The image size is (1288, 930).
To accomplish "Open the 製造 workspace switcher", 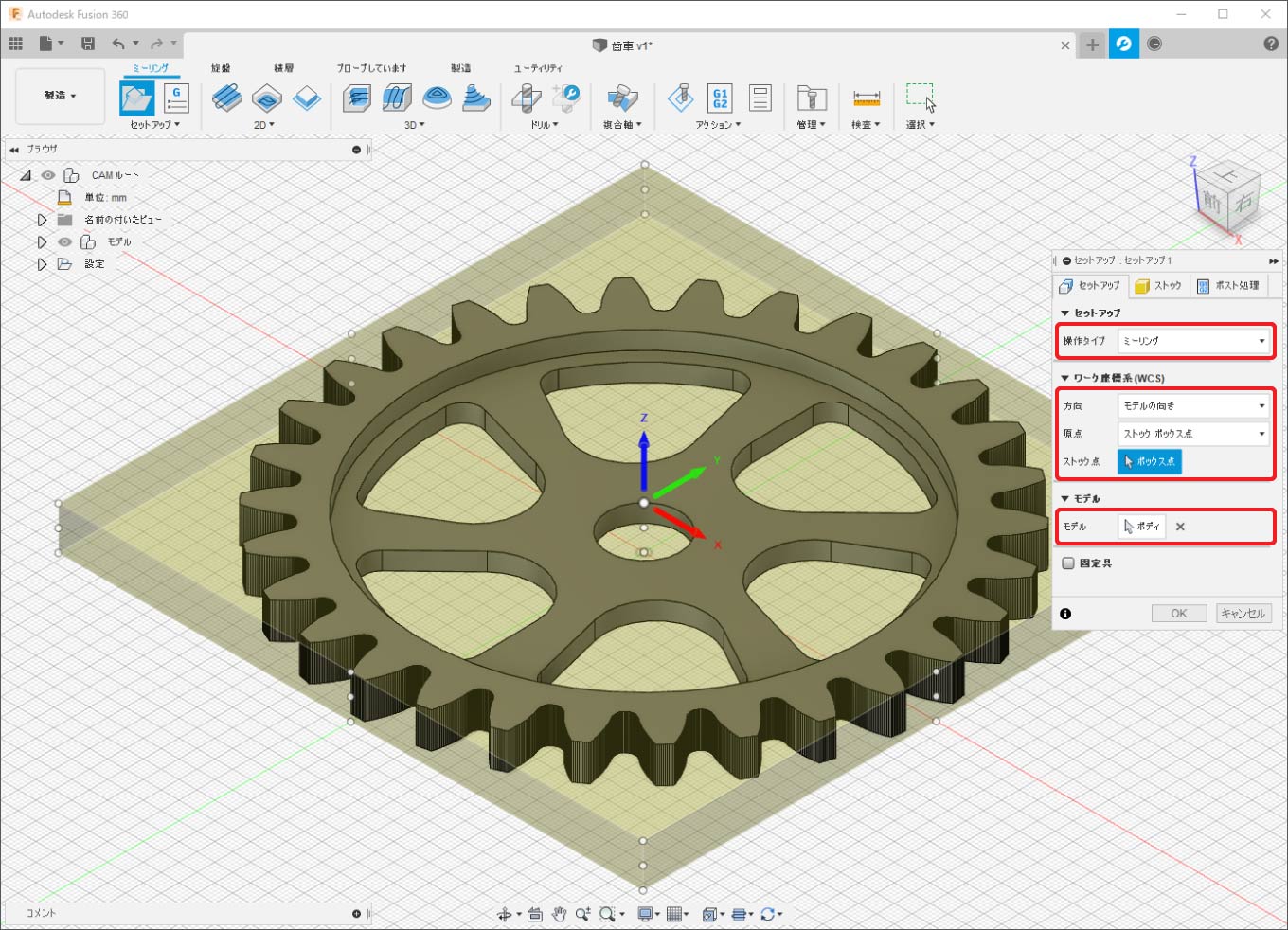I will point(60,96).
